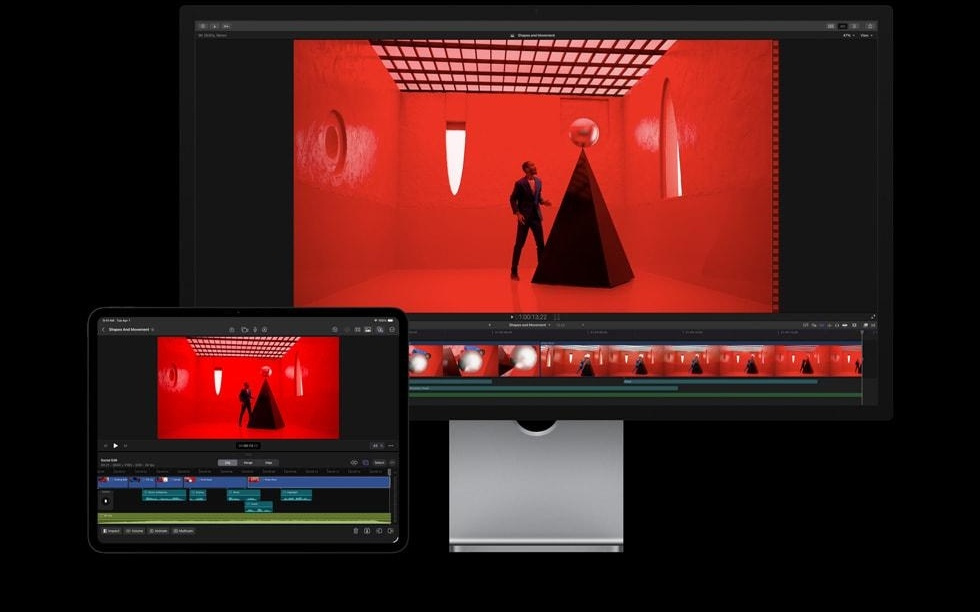Click the share icon in Mac toolbar
980x612 pixels.
[870, 26]
